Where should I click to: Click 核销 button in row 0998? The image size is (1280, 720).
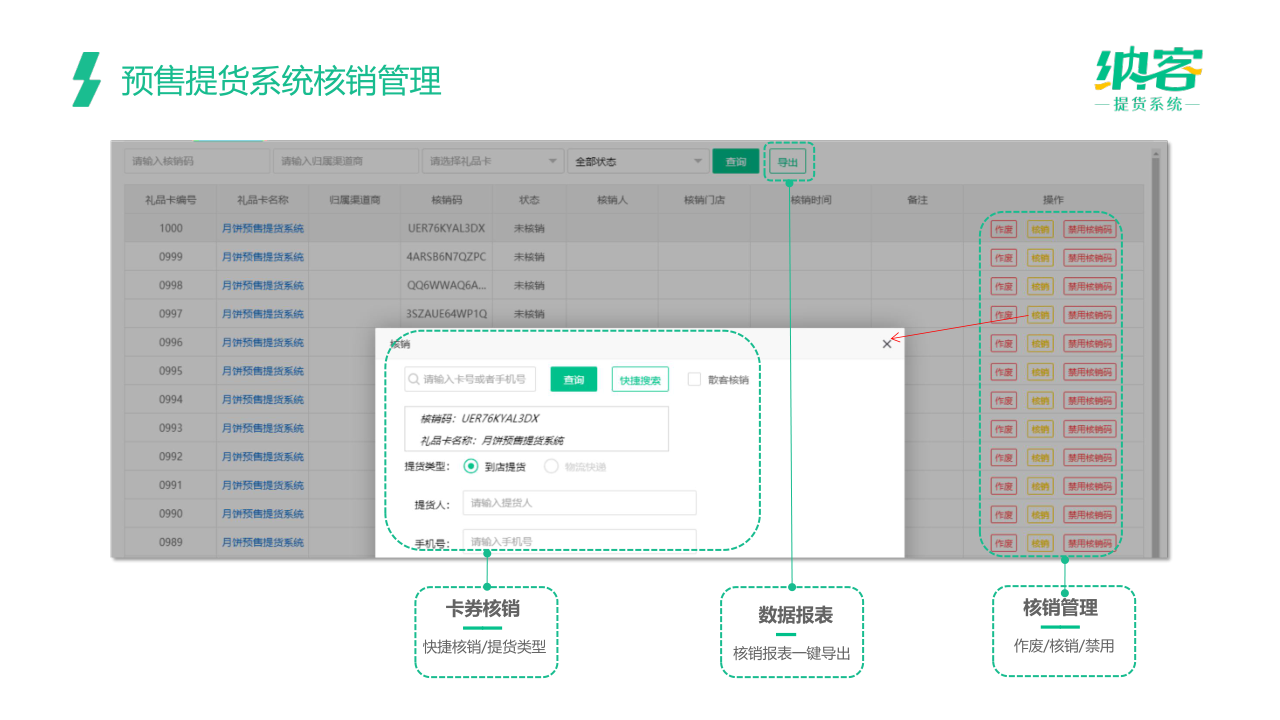pos(1040,286)
